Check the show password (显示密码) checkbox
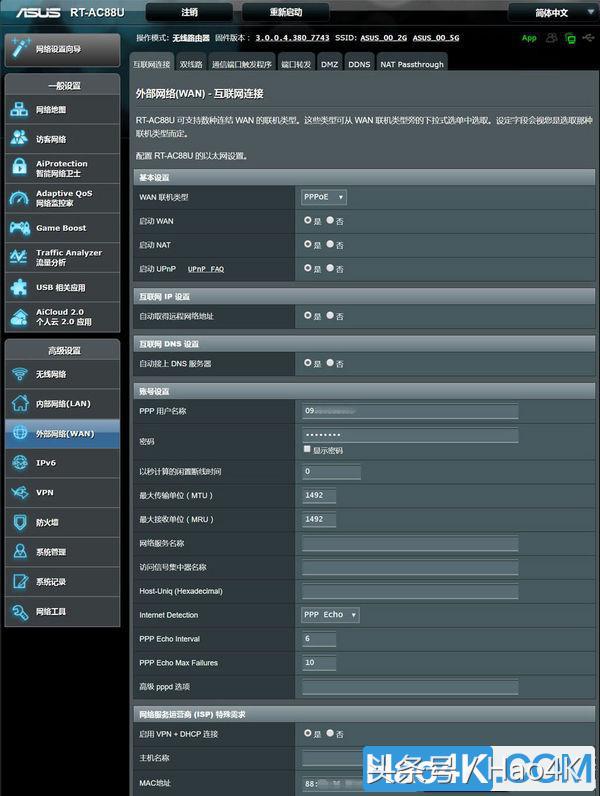Image resolution: width=600 pixels, height=796 pixels. pos(307,449)
